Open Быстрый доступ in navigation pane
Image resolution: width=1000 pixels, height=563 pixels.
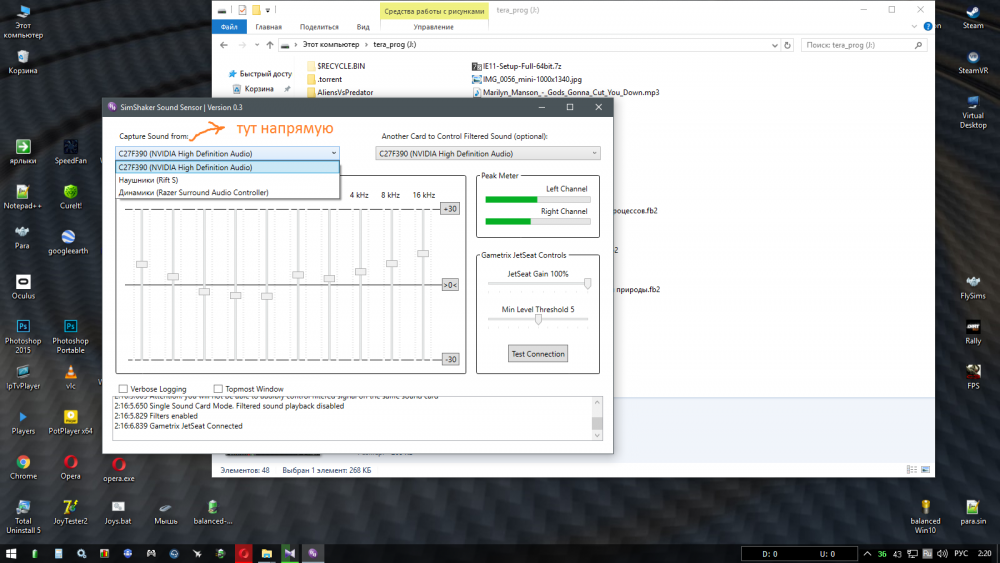coord(260,74)
